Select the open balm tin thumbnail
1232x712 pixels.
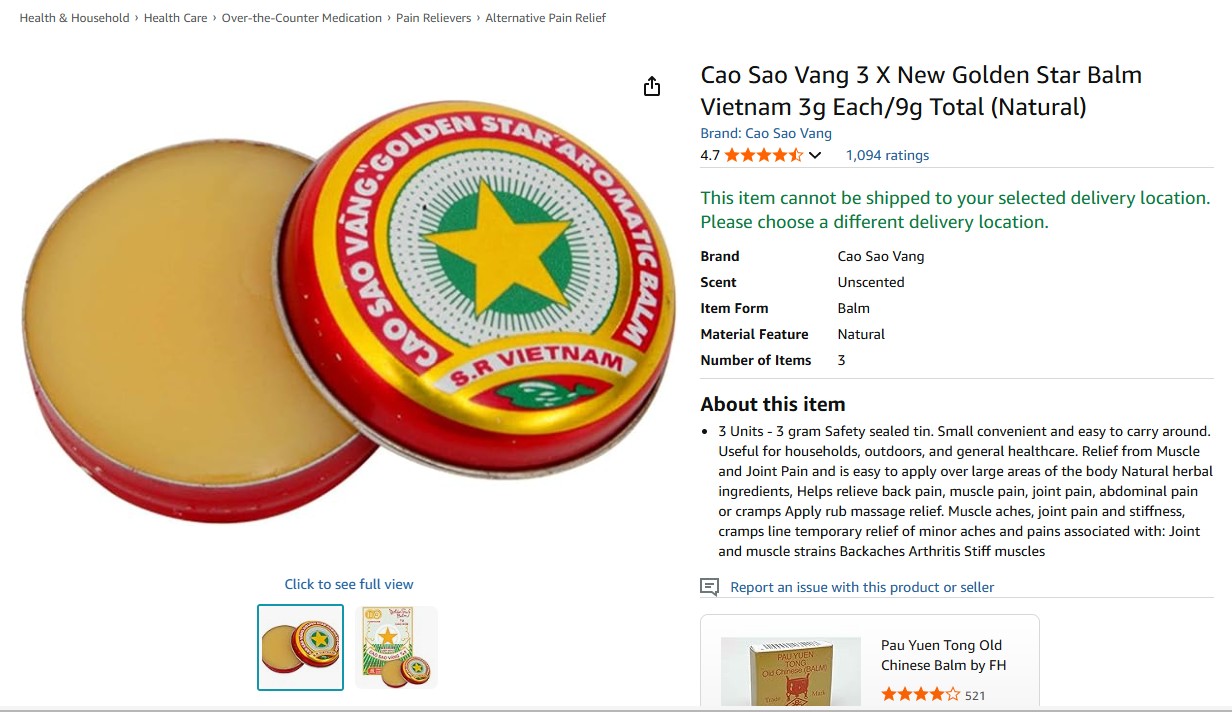click(300, 647)
